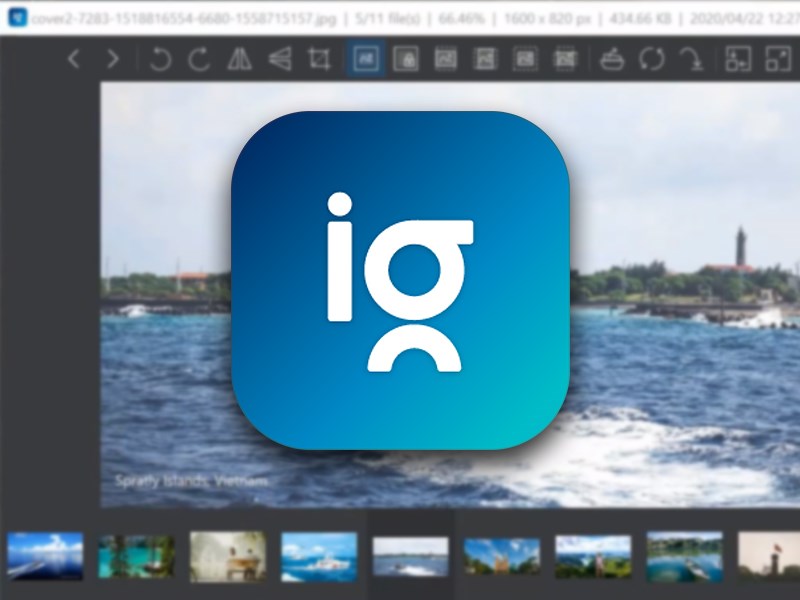Open Go to image icon
800x600 pixels.
click(x=691, y=59)
